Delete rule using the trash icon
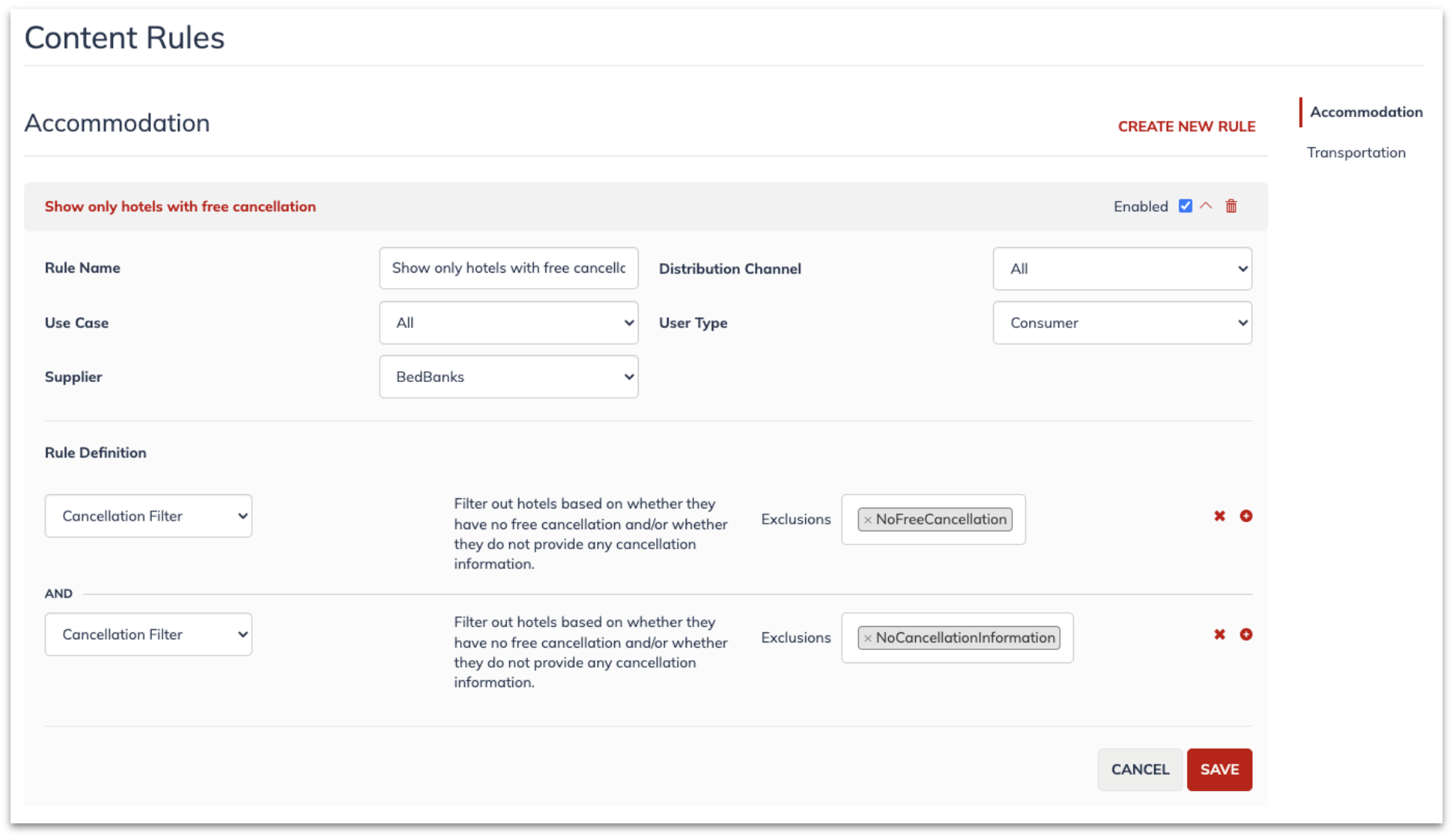This screenshot has width=1456, height=838. [x=1231, y=206]
